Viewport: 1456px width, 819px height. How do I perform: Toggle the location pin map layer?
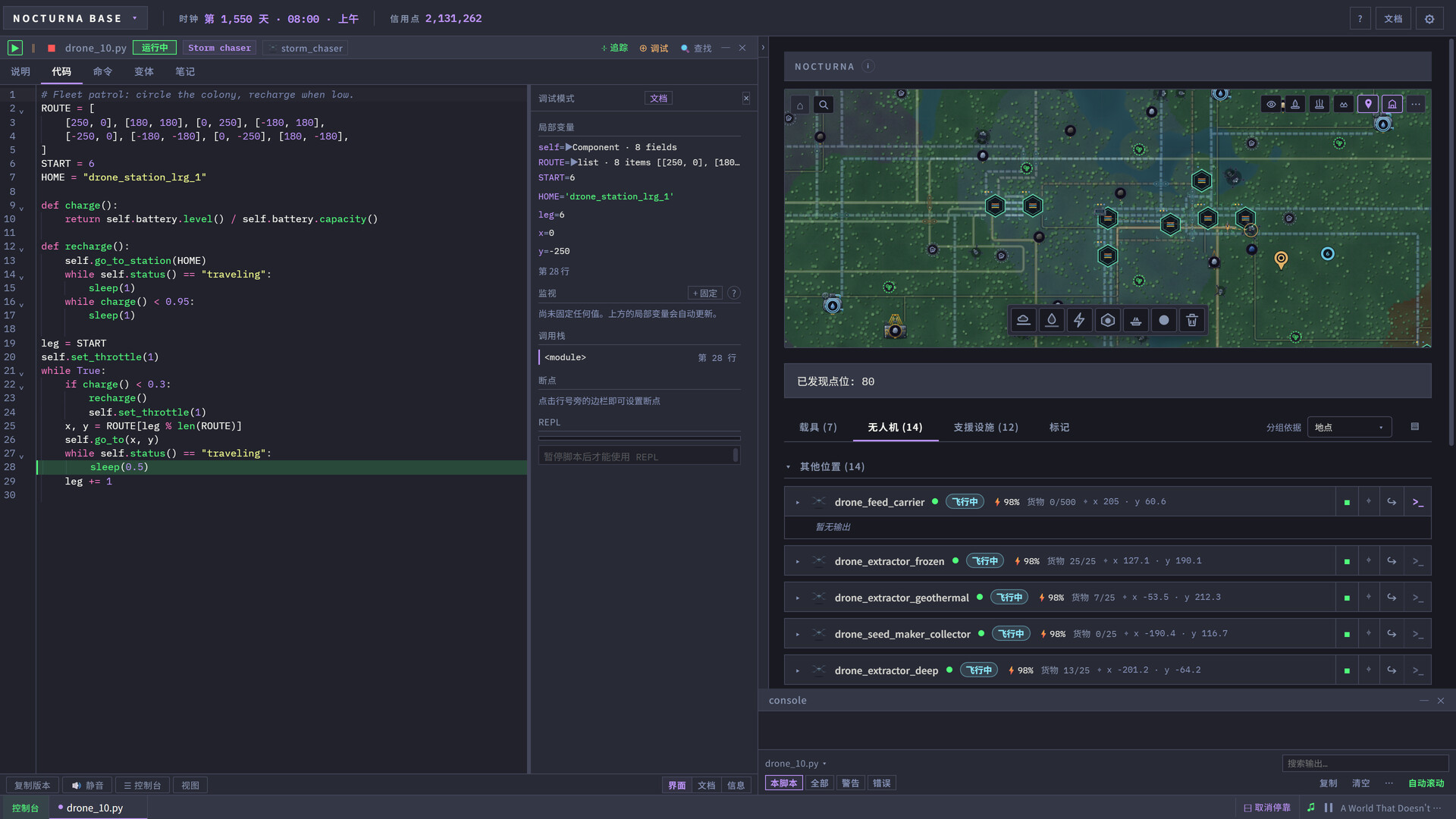tap(1368, 104)
